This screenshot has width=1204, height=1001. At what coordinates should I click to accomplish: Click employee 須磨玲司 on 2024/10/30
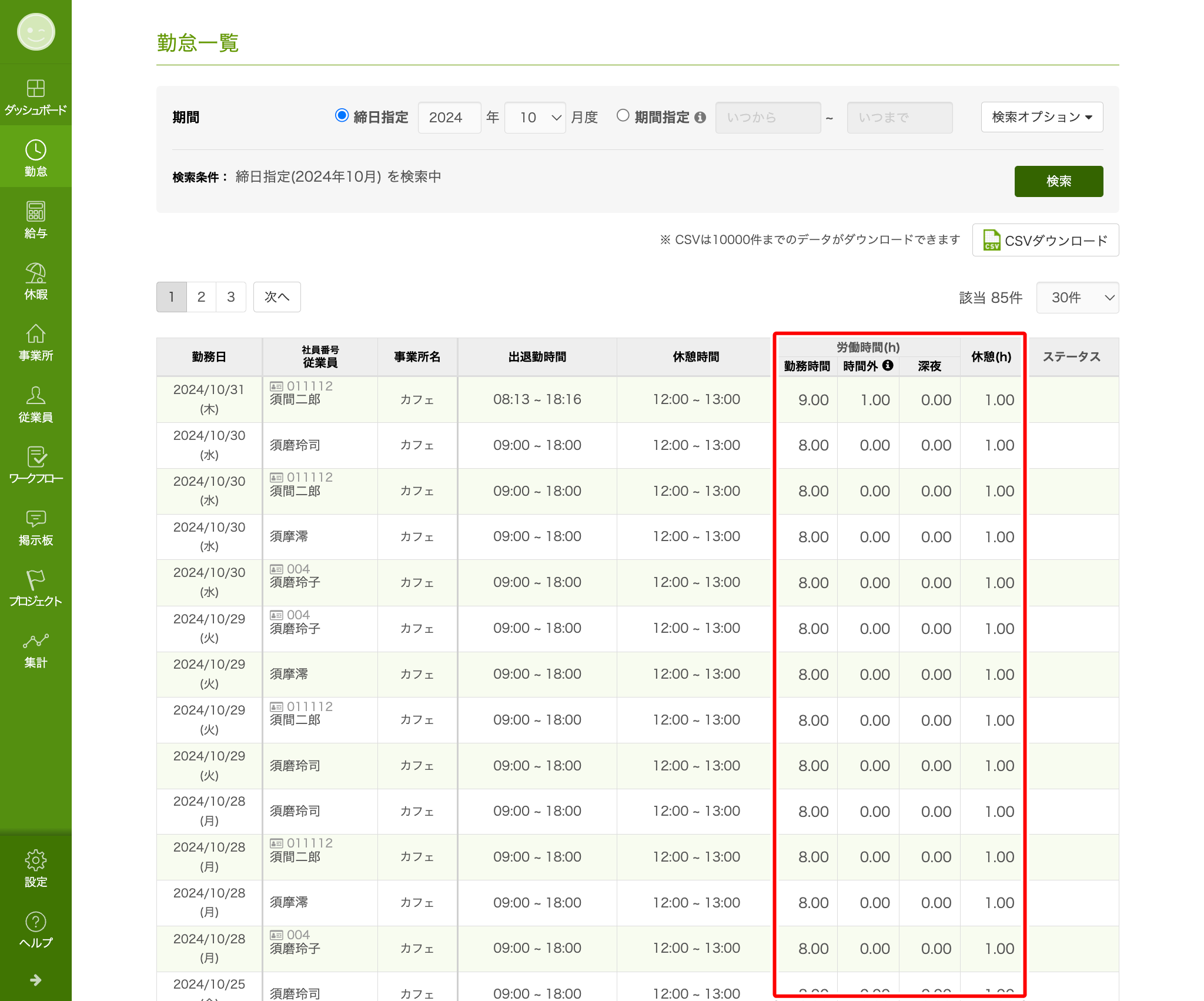(x=295, y=445)
